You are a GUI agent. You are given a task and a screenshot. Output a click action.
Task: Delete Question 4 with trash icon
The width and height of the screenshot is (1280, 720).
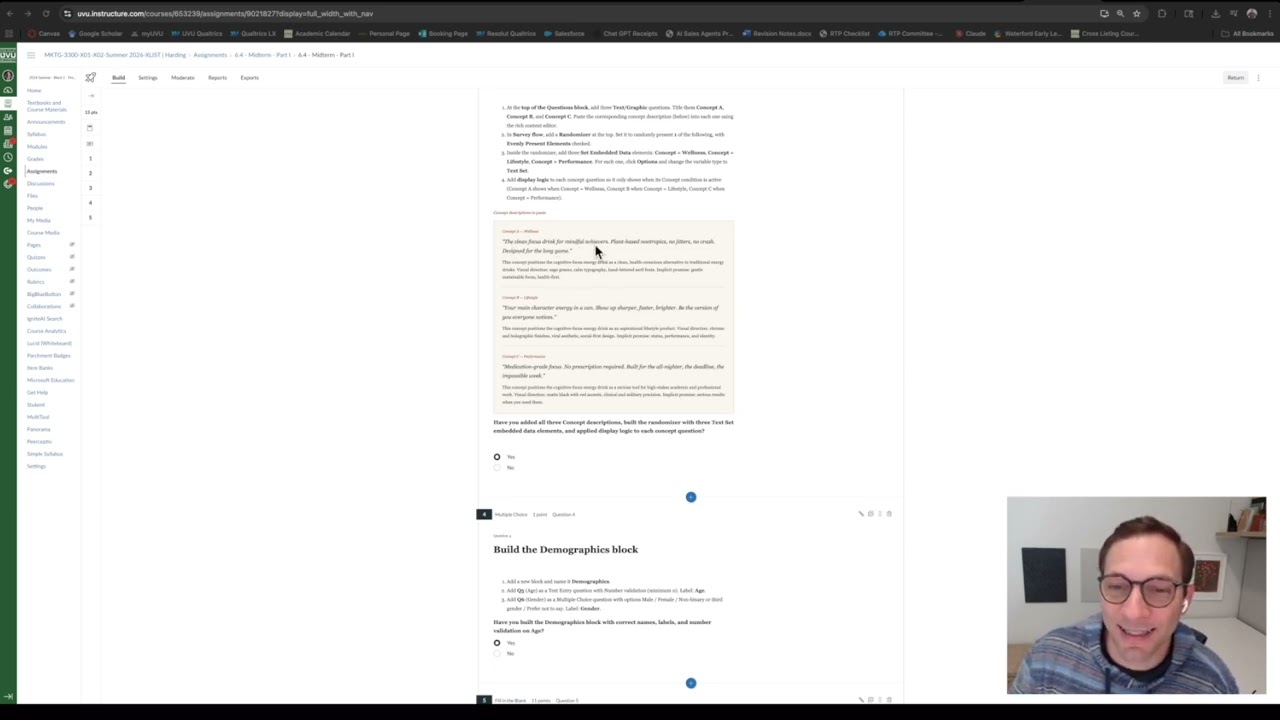coord(889,514)
